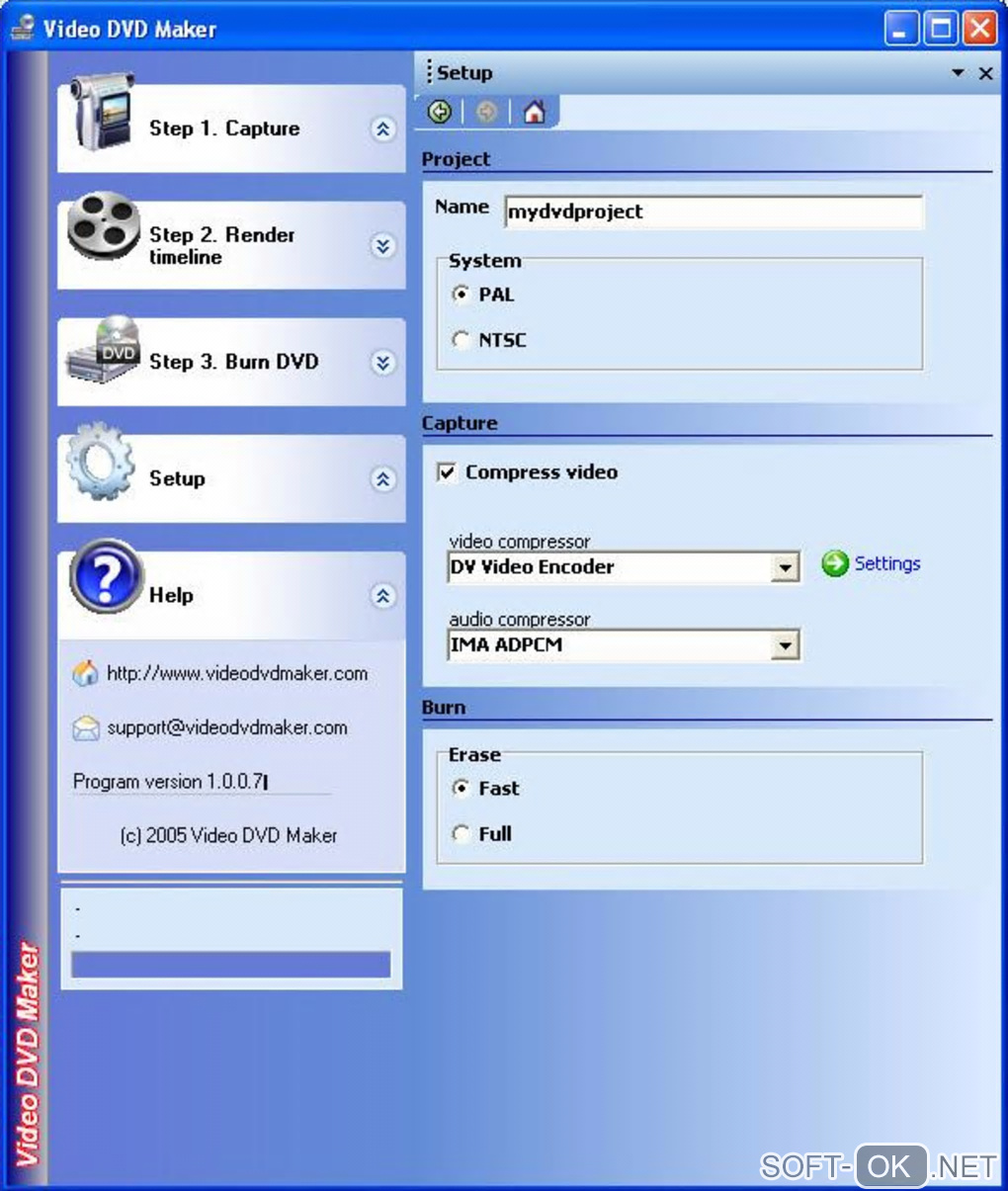Image resolution: width=1008 pixels, height=1191 pixels.
Task: Select the NTSC system radio button
Action: pos(461,340)
